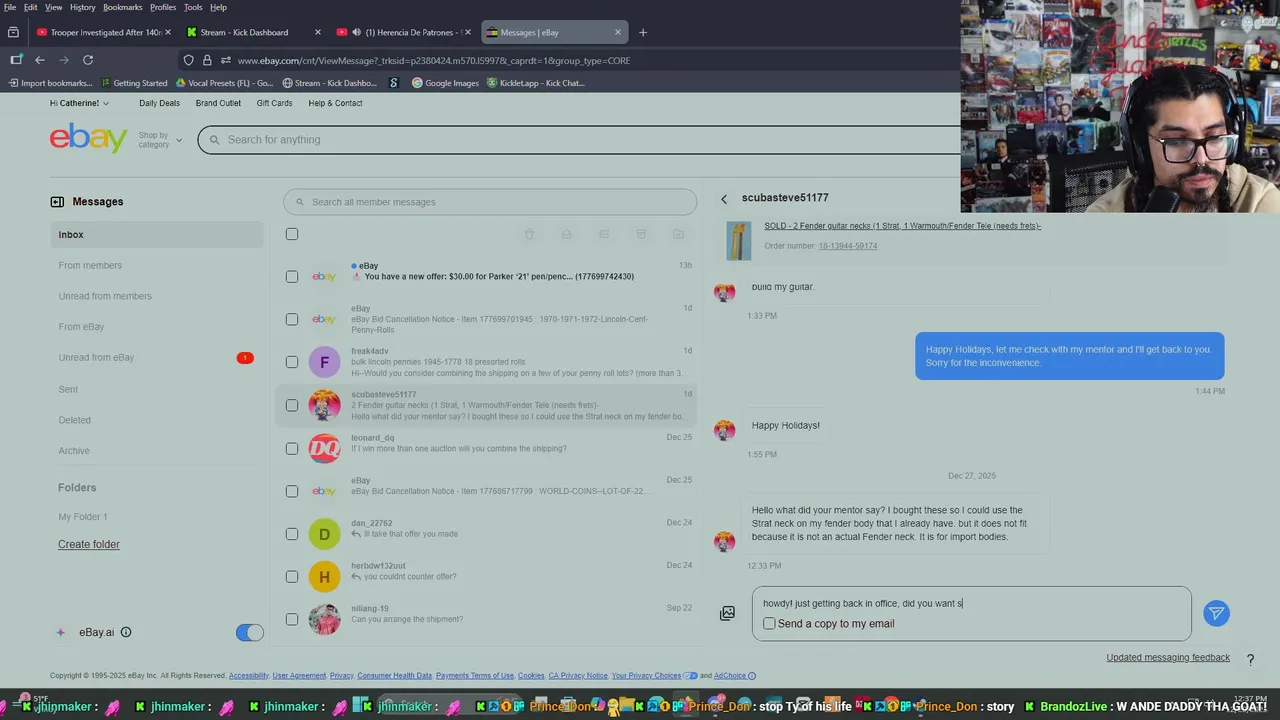1280x720 pixels.
Task: Open 'Unread from eBay' filter
Action: (96, 357)
